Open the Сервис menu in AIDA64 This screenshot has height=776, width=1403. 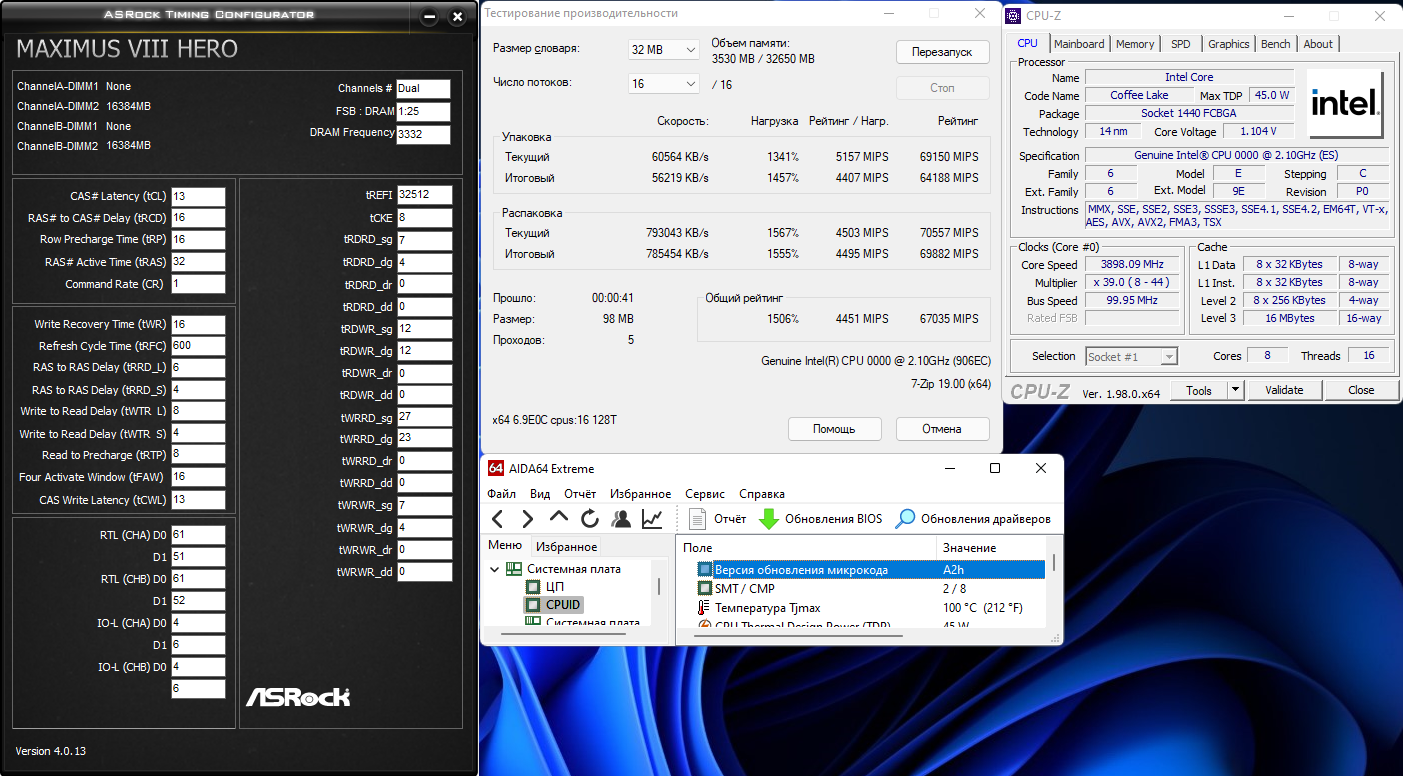pos(705,494)
